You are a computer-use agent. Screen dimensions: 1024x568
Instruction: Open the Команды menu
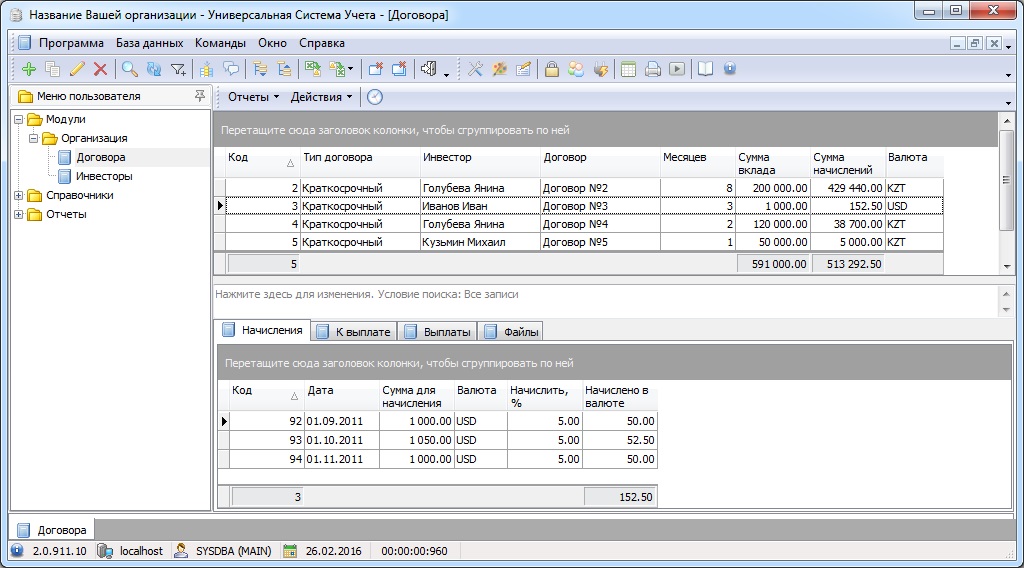(220, 43)
